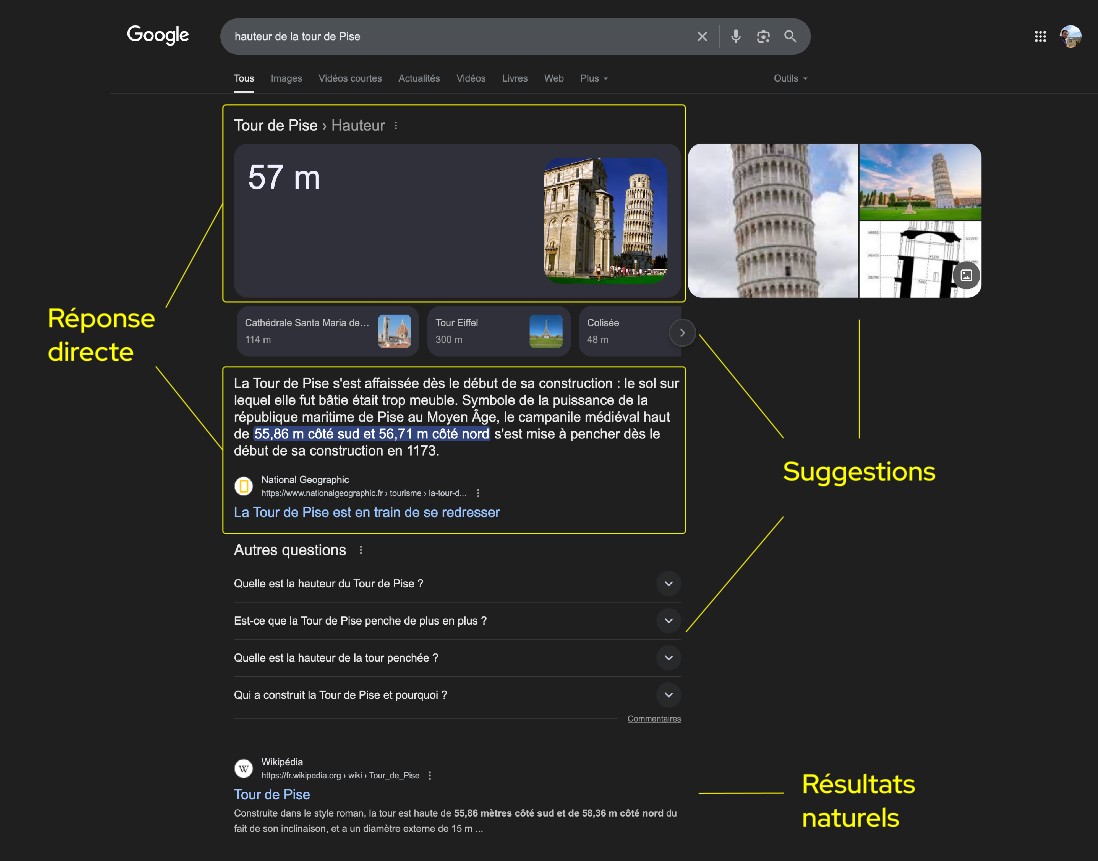
Task: Open the three-dot menu beside Hauteur
Action: point(396,126)
